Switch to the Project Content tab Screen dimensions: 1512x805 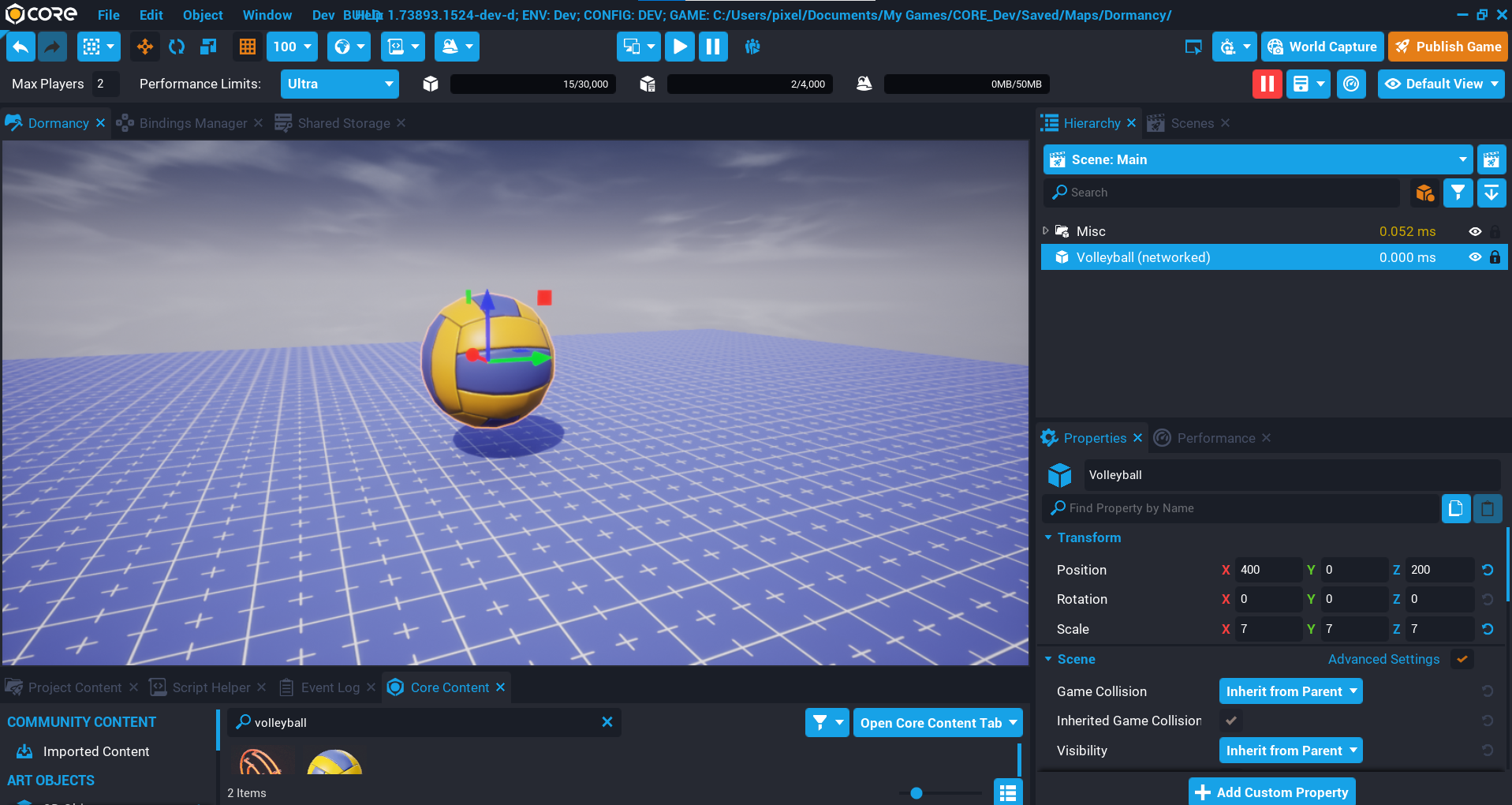pos(74,687)
